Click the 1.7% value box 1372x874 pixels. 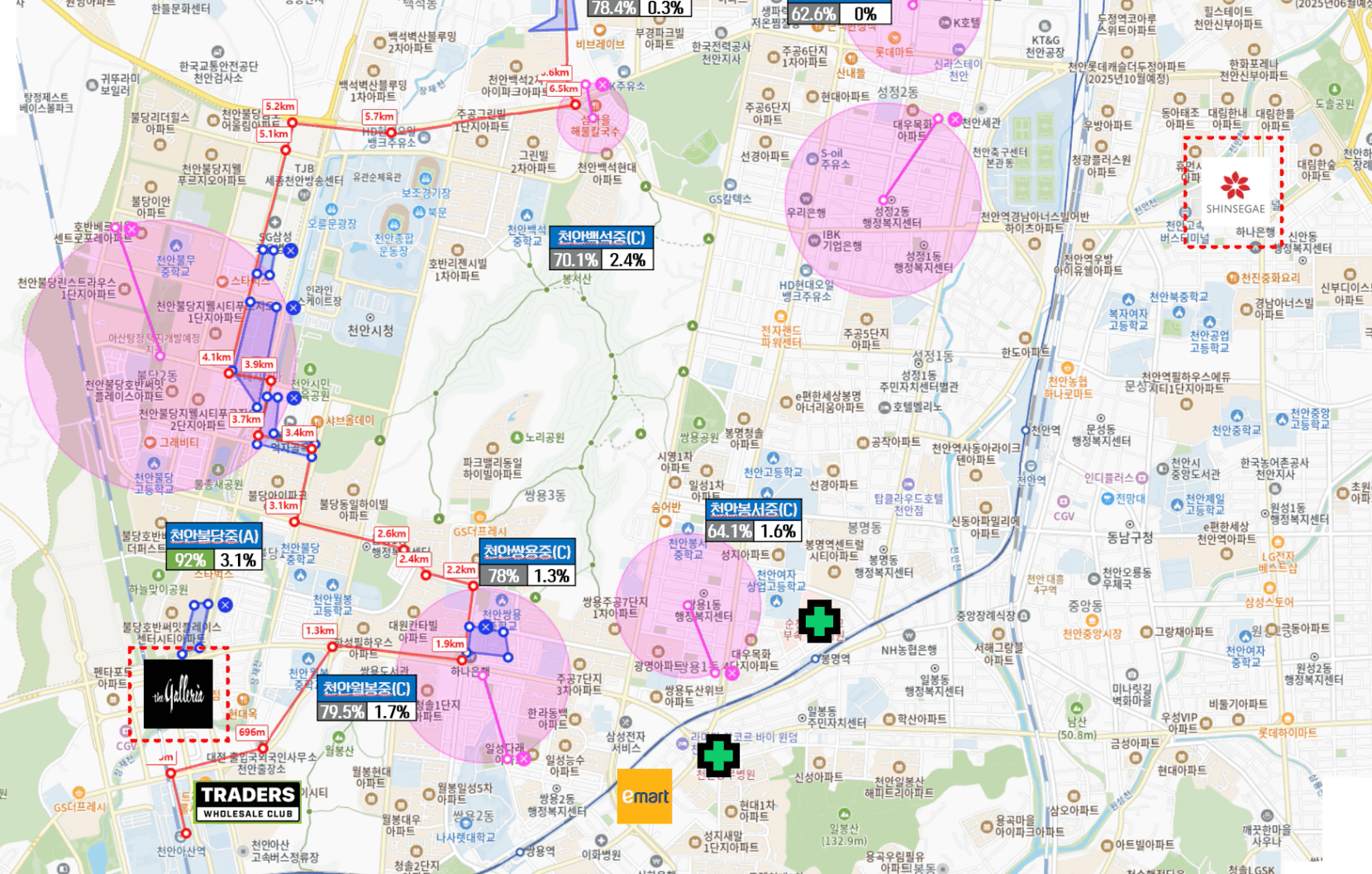390,711
